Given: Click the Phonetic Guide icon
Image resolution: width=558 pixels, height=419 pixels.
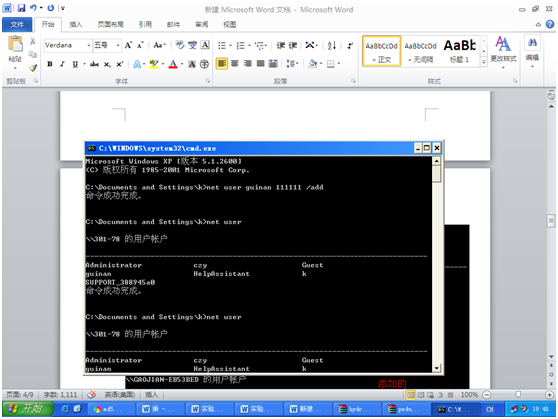Looking at the screenshot, I should (x=193, y=45).
